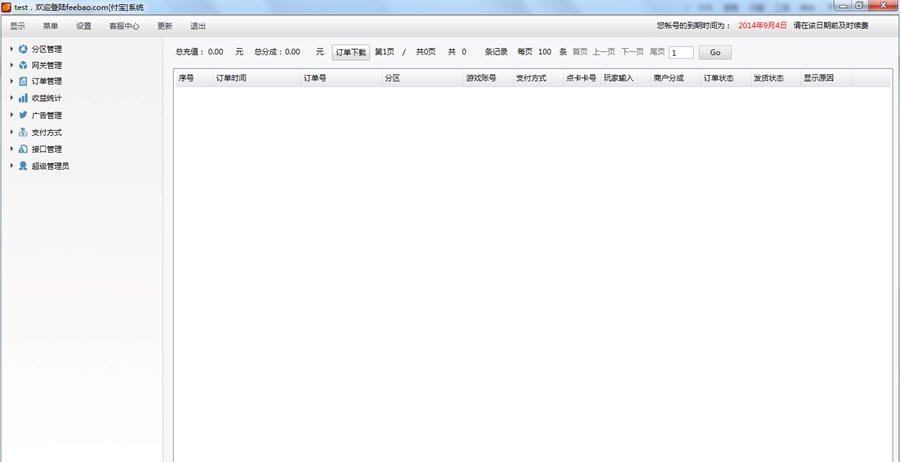Expand the 广告管理 tree node arrow
Viewport: 900px width, 462px height.
[x=11, y=115]
